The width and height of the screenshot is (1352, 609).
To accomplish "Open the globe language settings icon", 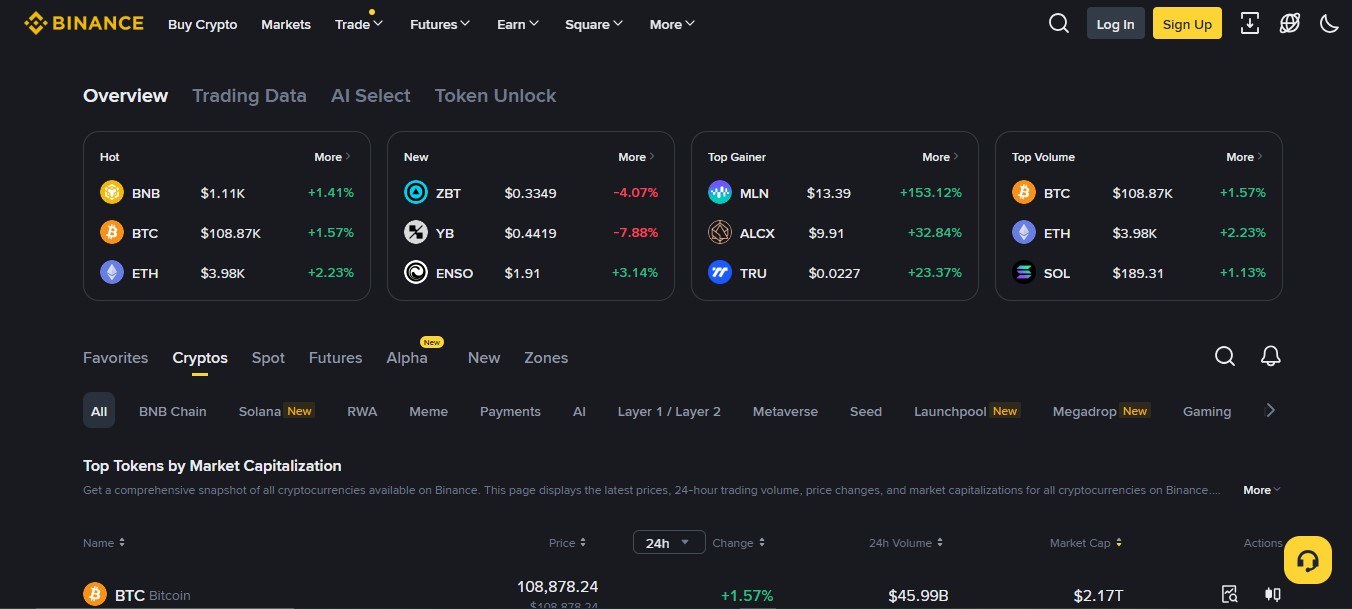I will point(1290,24).
